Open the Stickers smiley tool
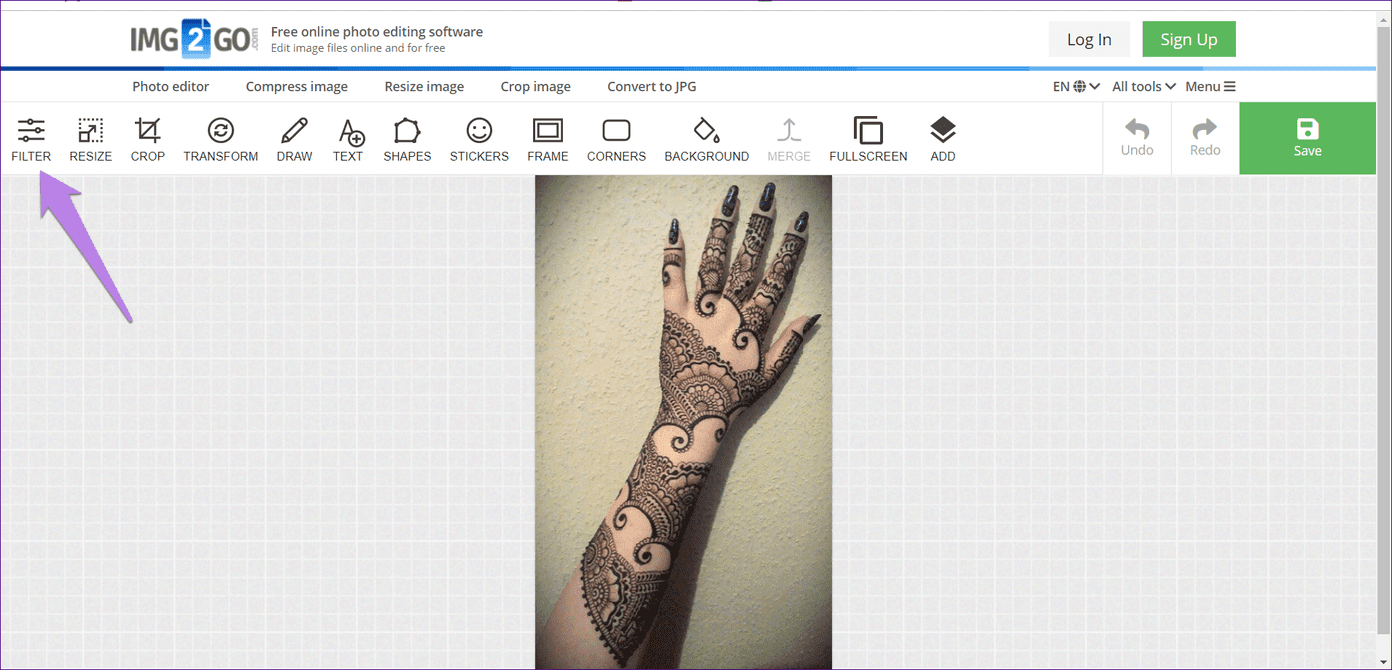 pyautogui.click(x=479, y=139)
